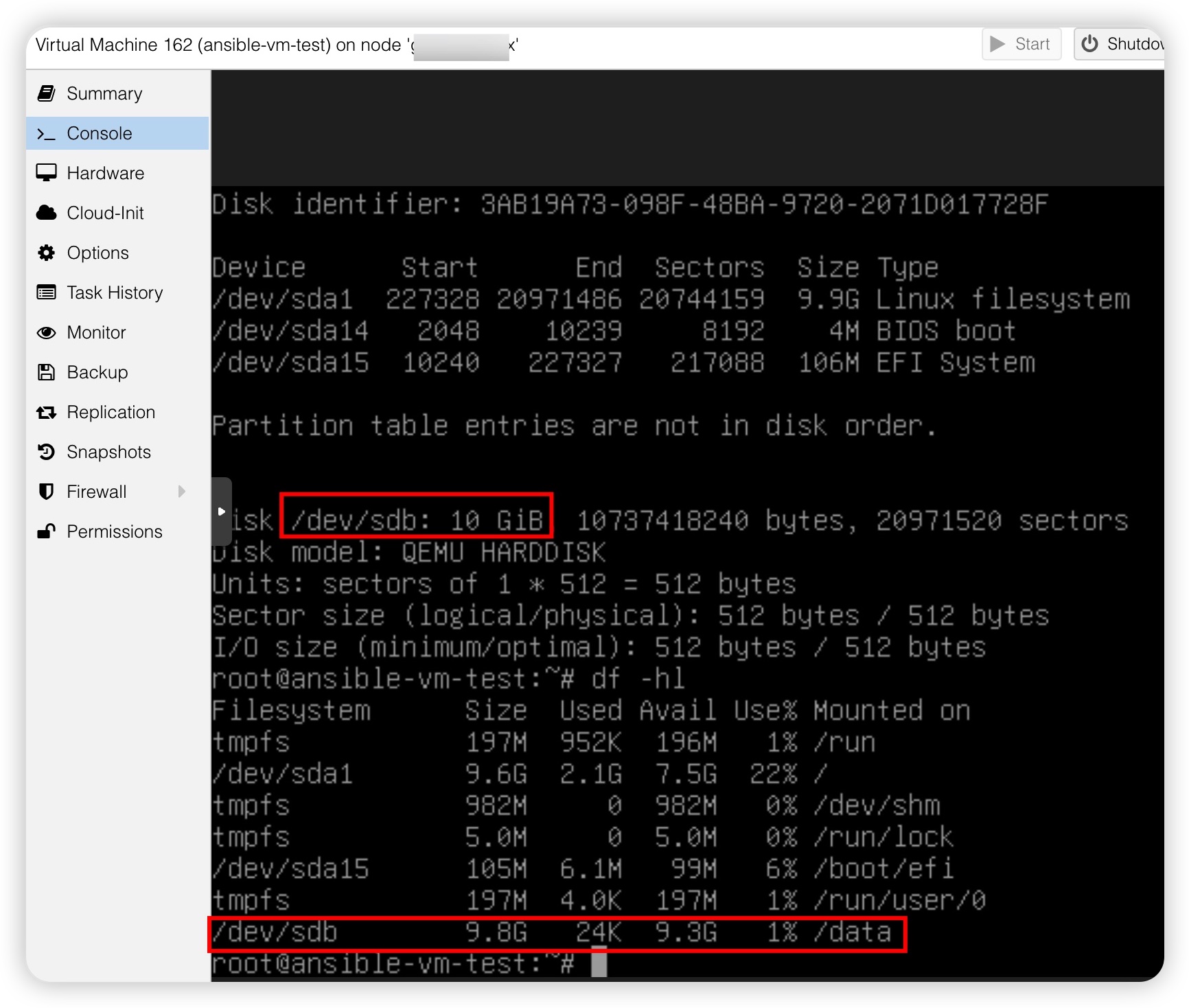Click the Start button play icon
The width and height of the screenshot is (1189, 1008).
click(997, 44)
